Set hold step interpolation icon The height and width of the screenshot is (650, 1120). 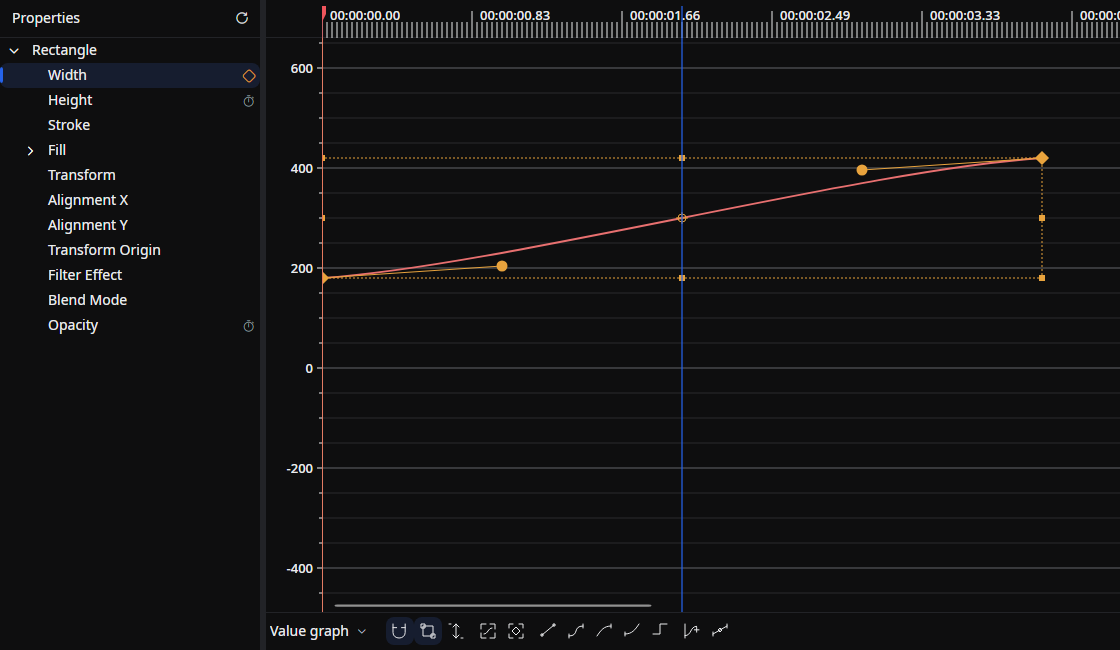tap(660, 631)
